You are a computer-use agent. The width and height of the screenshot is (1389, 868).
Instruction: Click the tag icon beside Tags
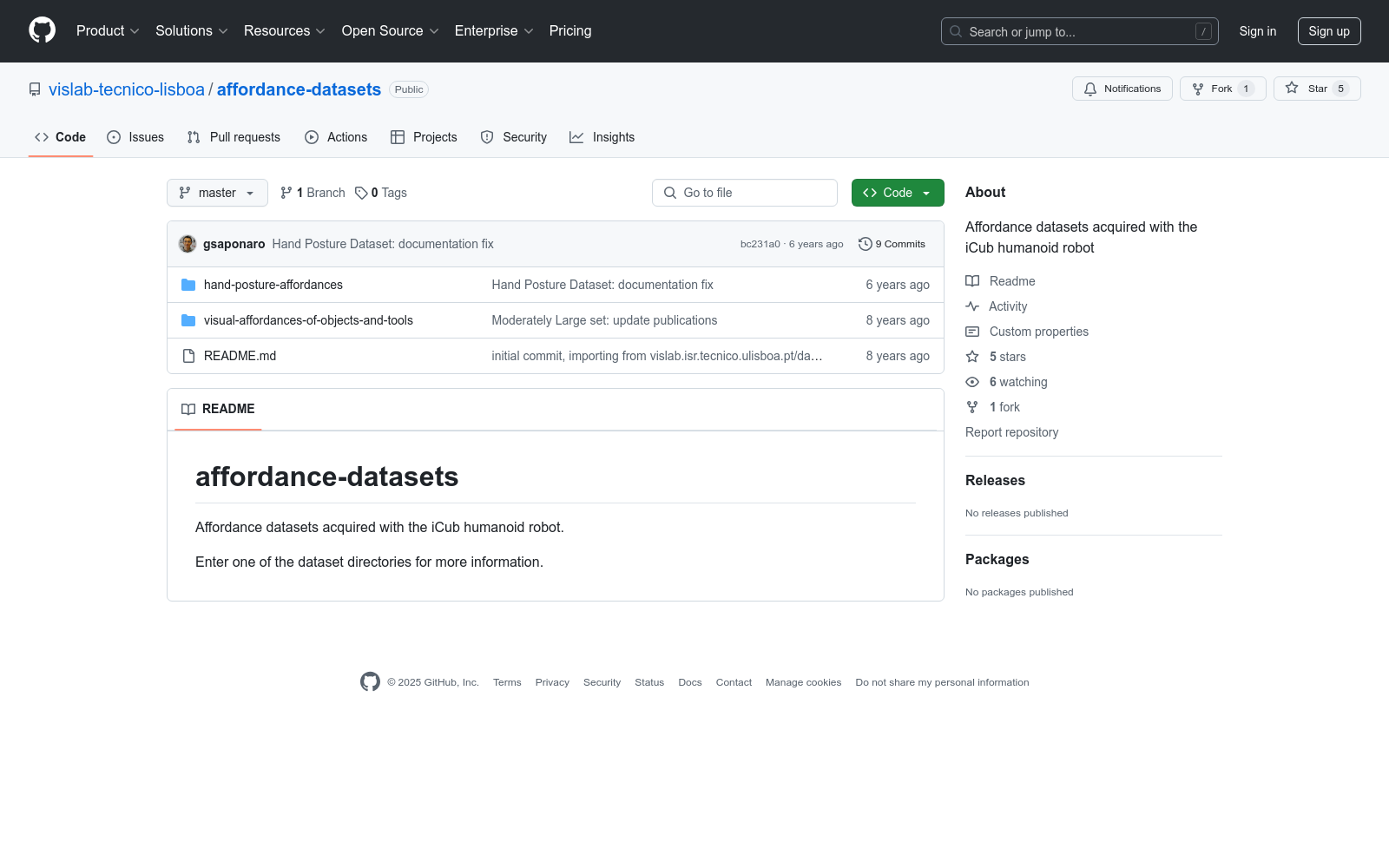(x=361, y=193)
